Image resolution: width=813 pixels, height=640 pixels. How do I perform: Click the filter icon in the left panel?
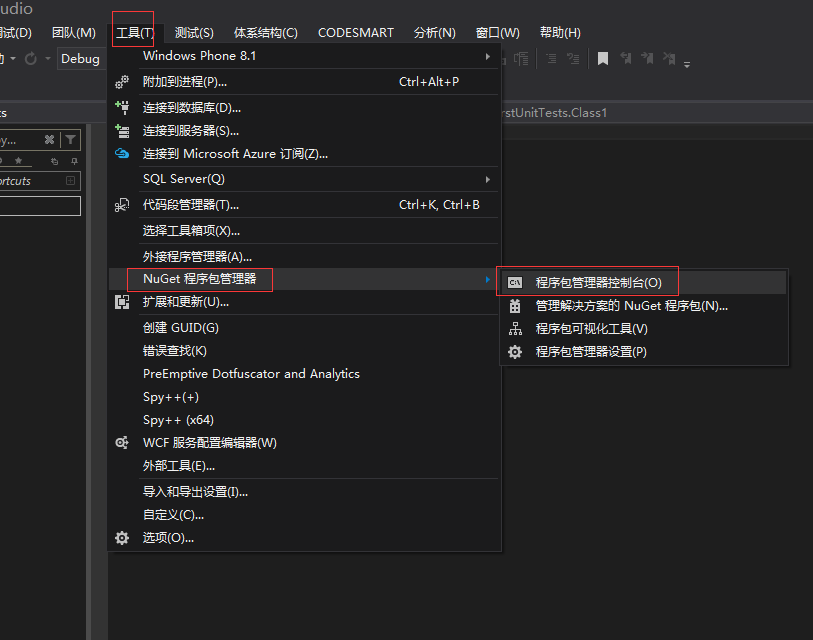coord(70,141)
